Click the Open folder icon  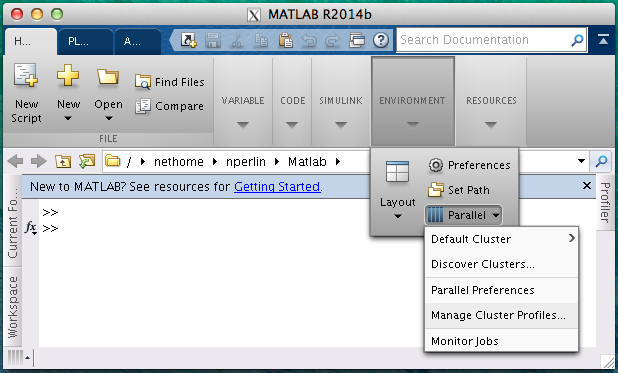tap(108, 76)
